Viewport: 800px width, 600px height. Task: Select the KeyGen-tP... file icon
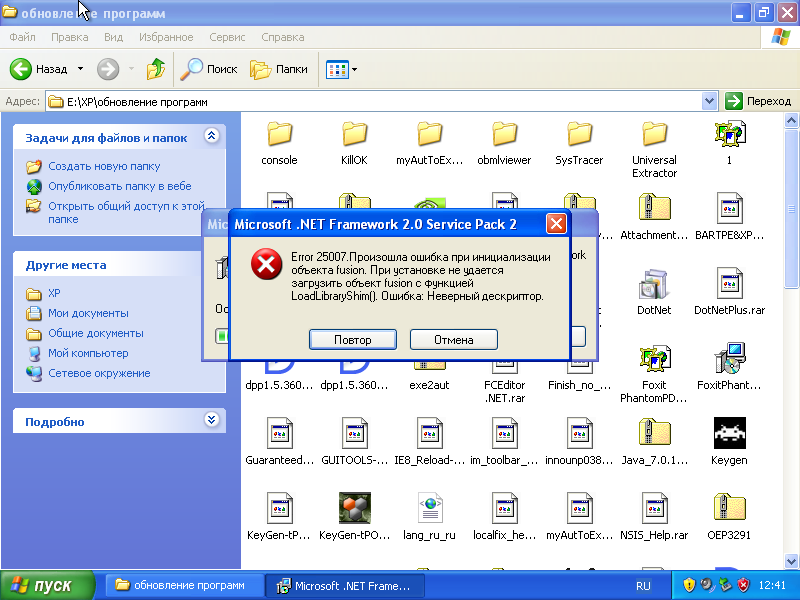[x=280, y=508]
